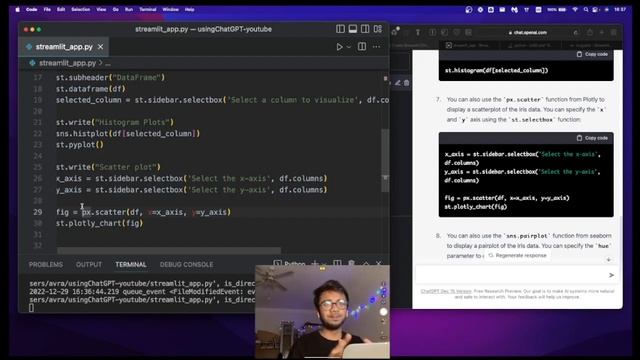640x360 pixels.
Task: Click line 22 sns.histplot code
Action: point(128,133)
